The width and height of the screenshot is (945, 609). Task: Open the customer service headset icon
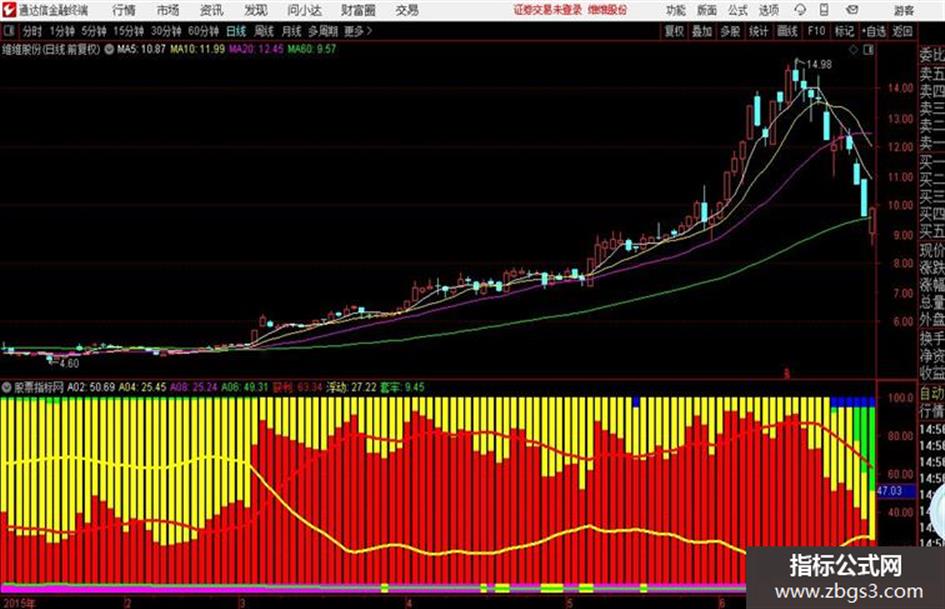pos(800,10)
